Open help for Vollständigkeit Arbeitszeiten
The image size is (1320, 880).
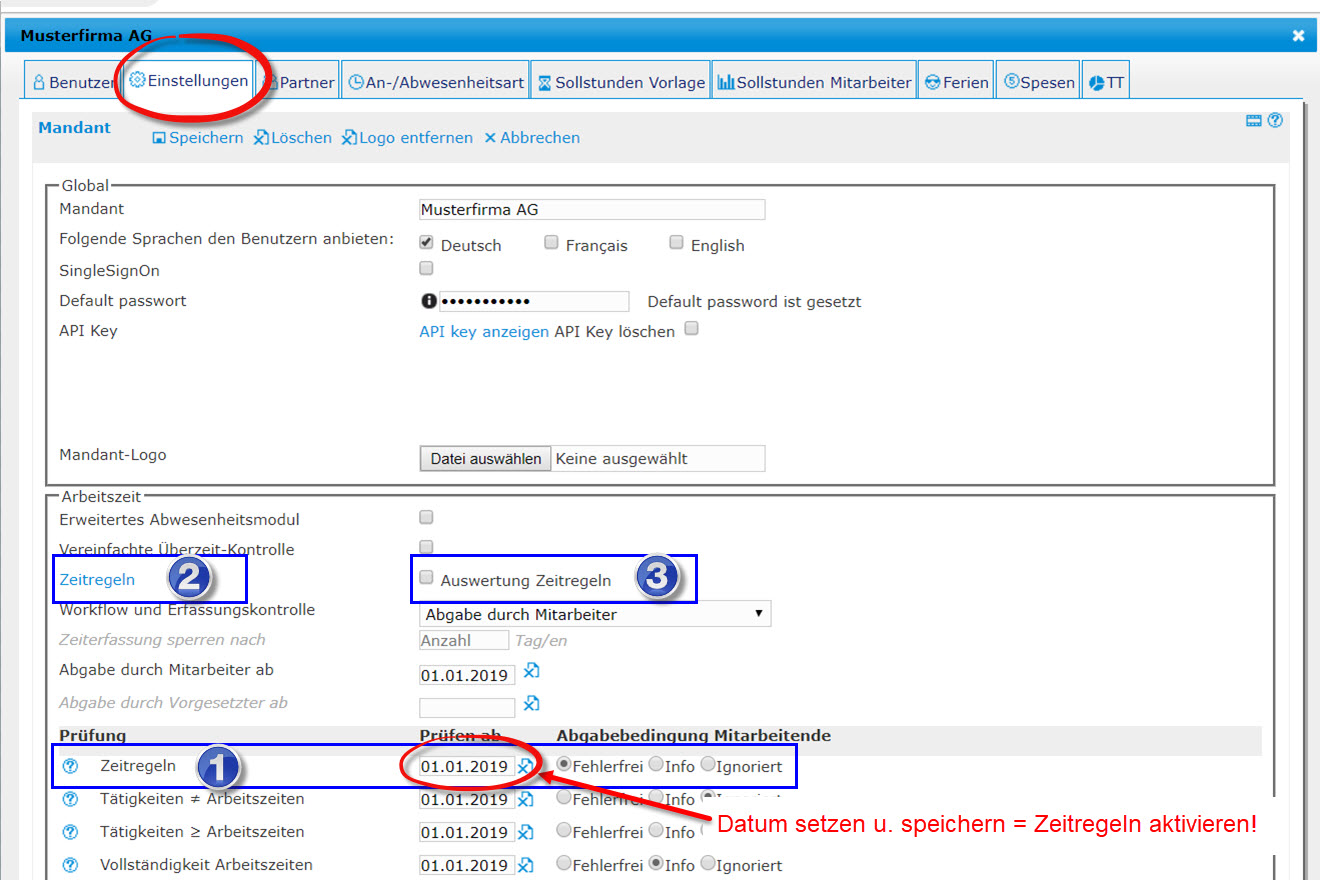pos(70,865)
